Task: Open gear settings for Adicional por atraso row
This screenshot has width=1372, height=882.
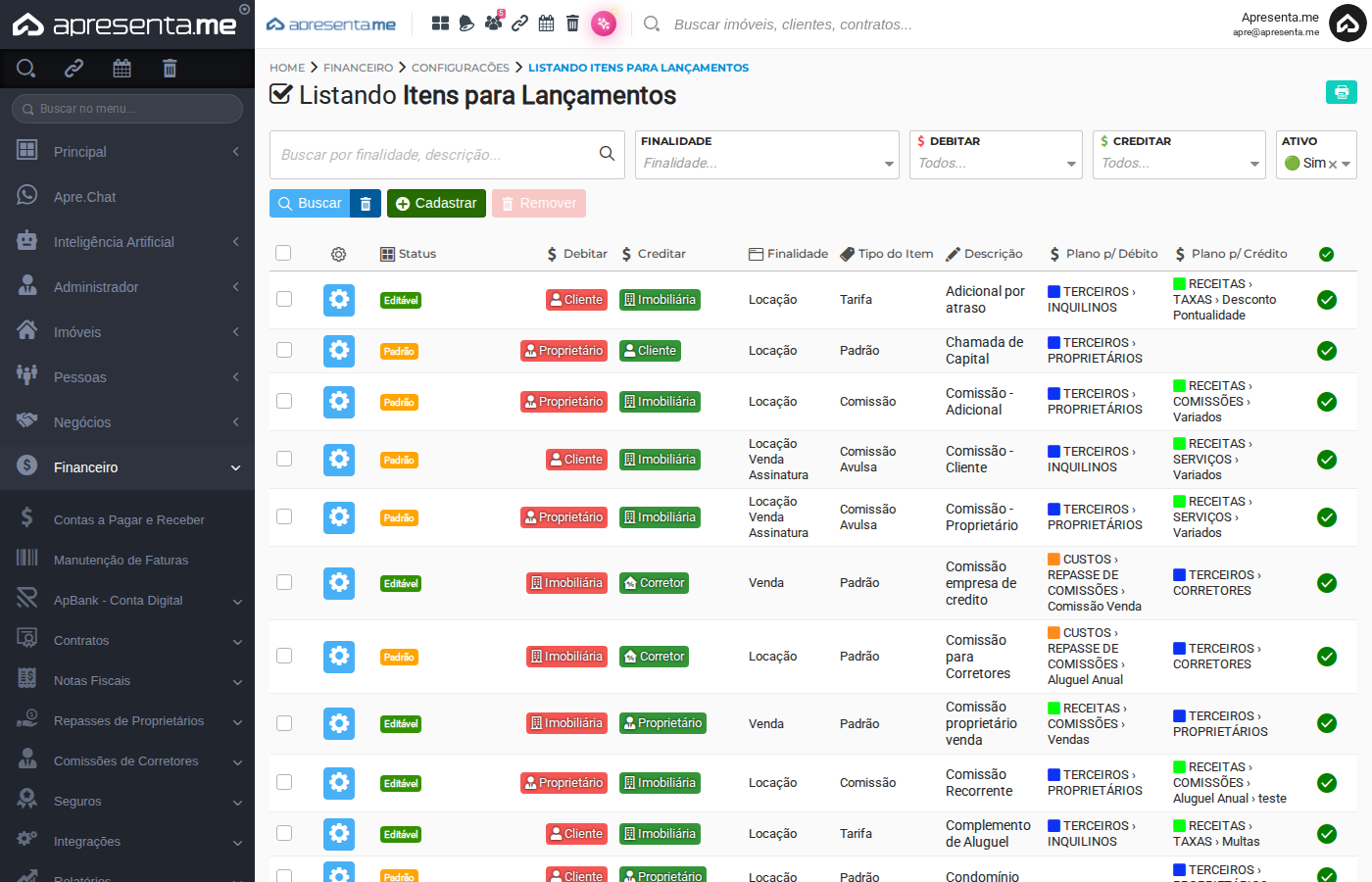Action: point(339,300)
